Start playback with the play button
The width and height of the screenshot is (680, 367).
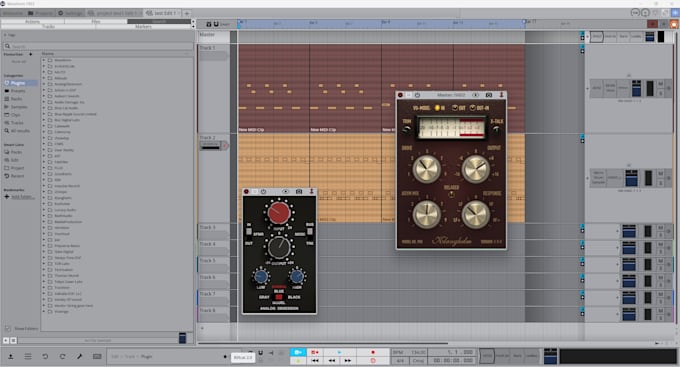click(339, 352)
